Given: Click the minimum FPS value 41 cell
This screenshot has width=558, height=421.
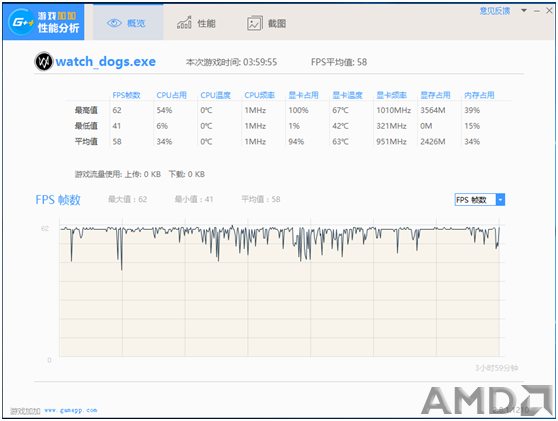Looking at the screenshot, I should coord(117,126).
